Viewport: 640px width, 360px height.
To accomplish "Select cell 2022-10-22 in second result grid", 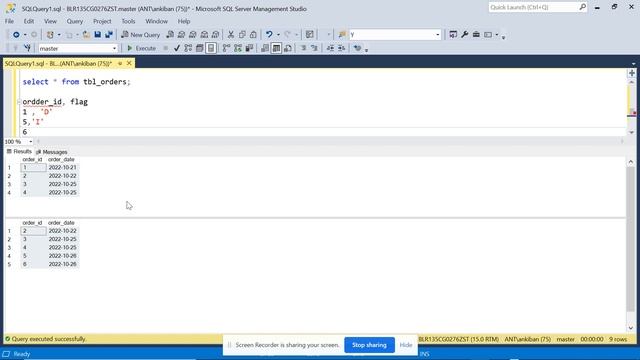I will click(x=62, y=231).
